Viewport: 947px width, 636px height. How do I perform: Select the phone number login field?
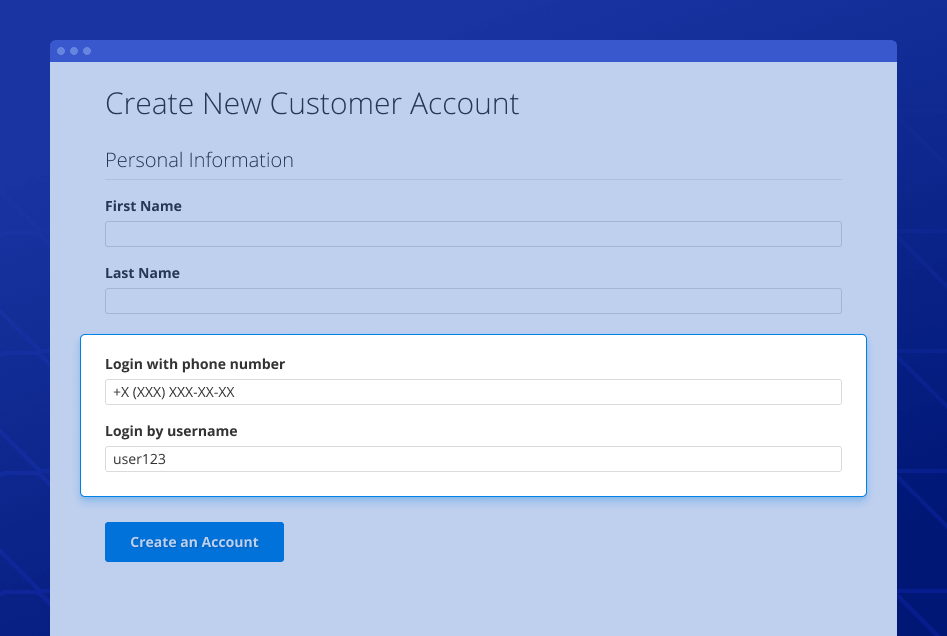click(472, 392)
